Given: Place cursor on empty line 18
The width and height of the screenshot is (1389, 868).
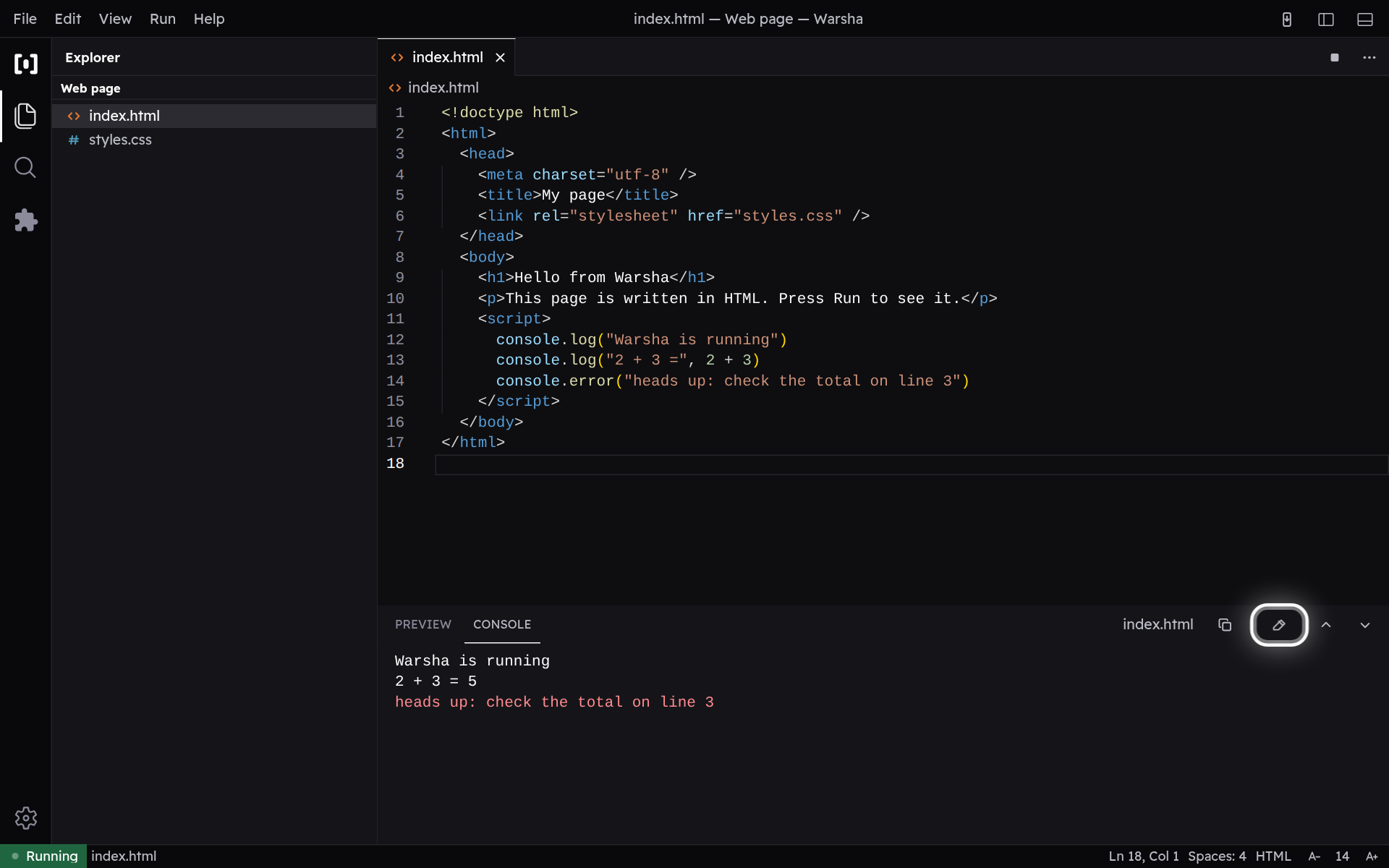Looking at the screenshot, I should click(912, 464).
